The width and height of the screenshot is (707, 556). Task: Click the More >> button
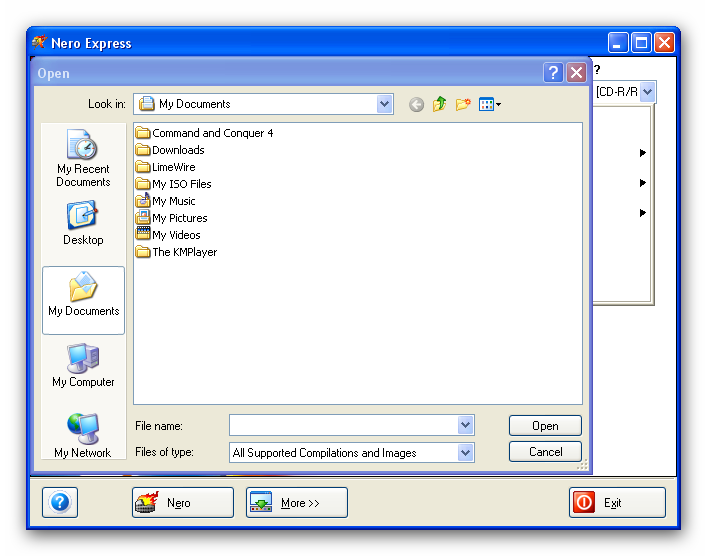coord(297,502)
